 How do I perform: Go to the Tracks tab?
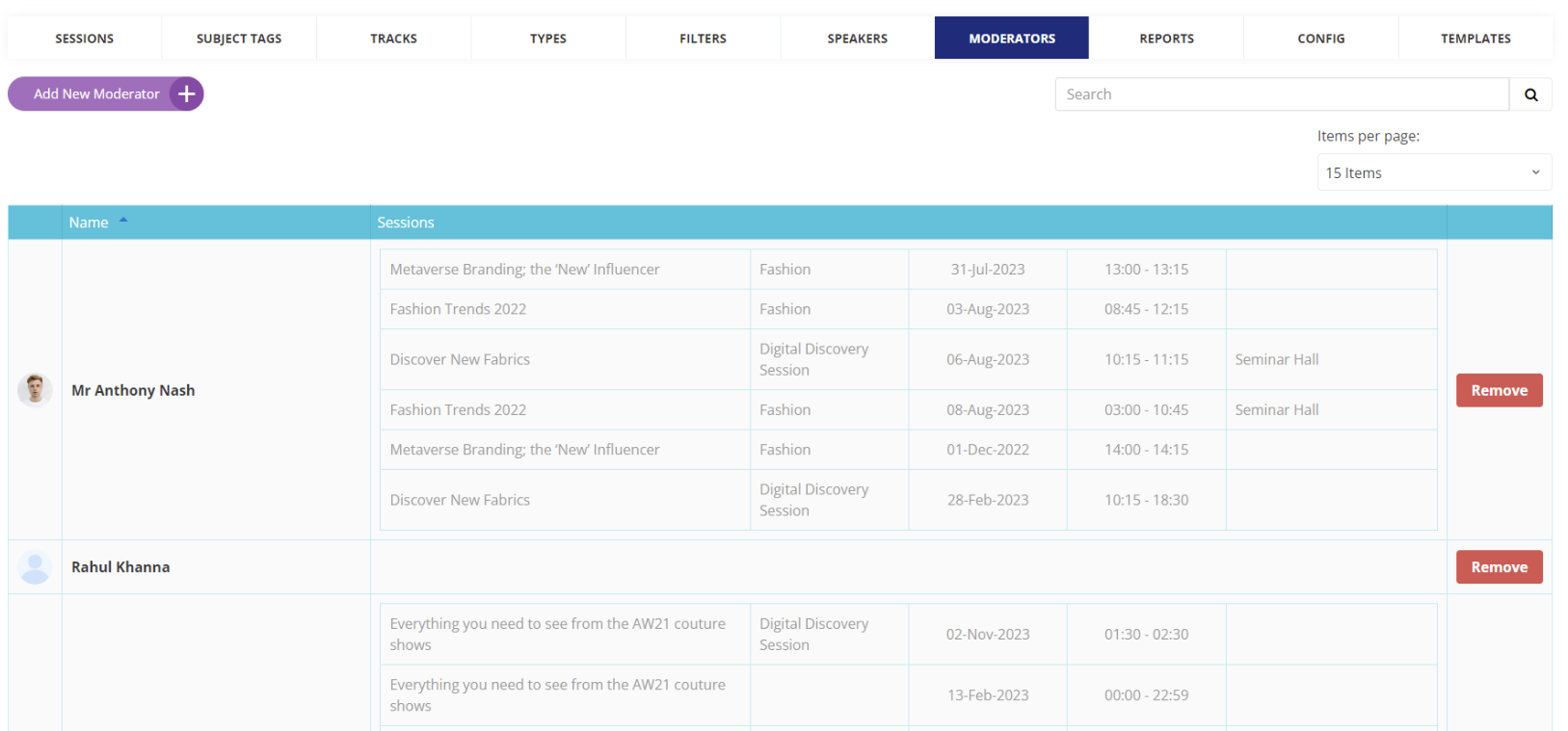[393, 39]
